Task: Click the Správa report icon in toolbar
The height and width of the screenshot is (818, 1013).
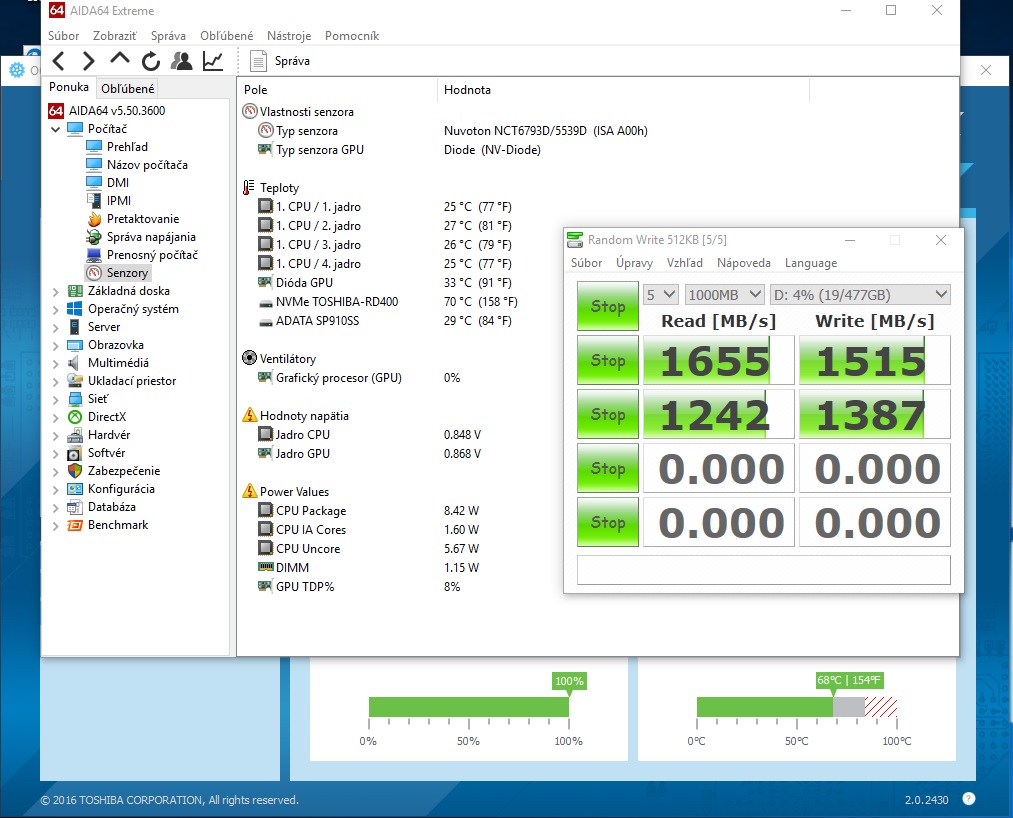Action: [258, 61]
